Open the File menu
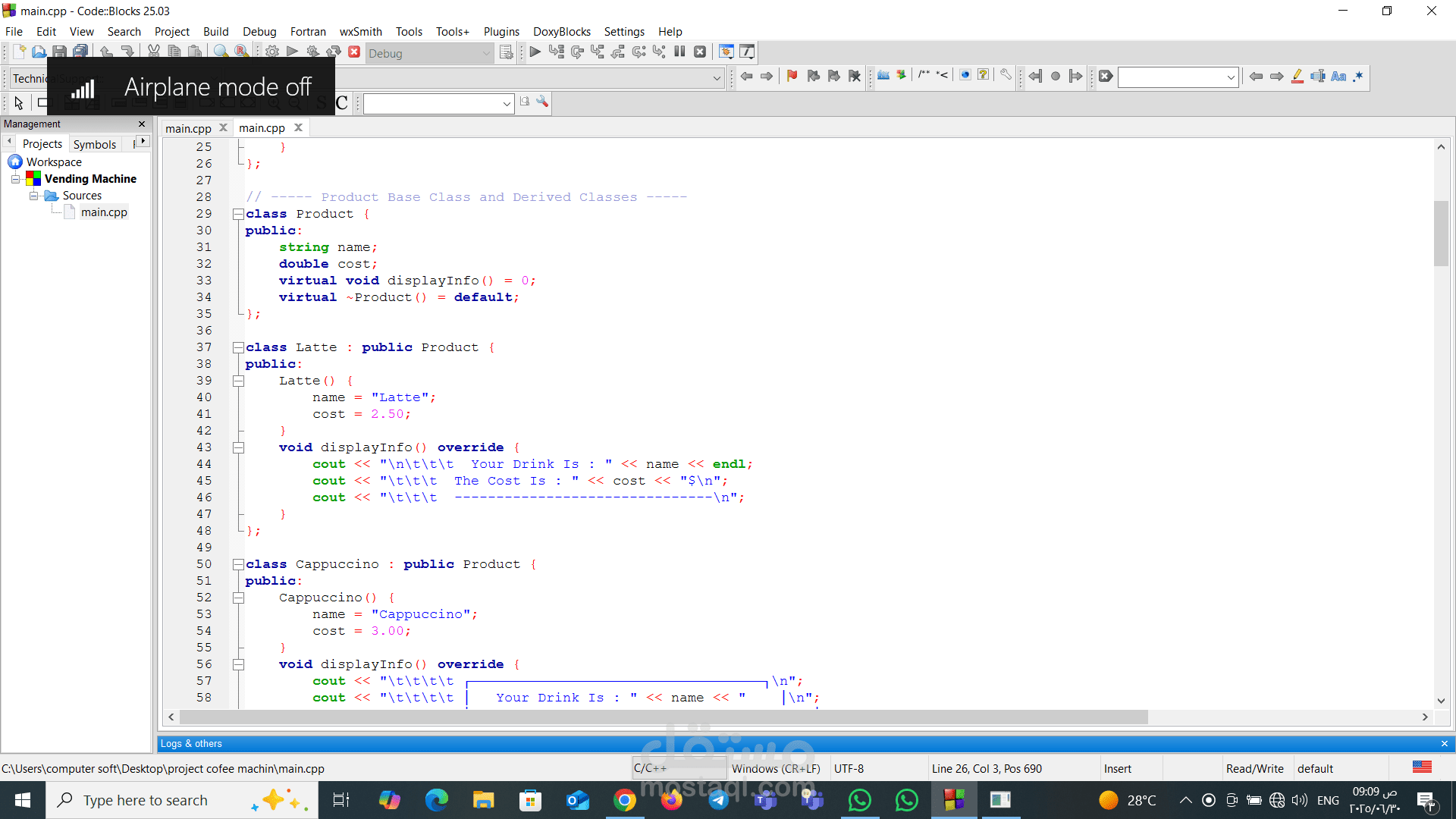The image size is (1456, 819). pyautogui.click(x=14, y=32)
